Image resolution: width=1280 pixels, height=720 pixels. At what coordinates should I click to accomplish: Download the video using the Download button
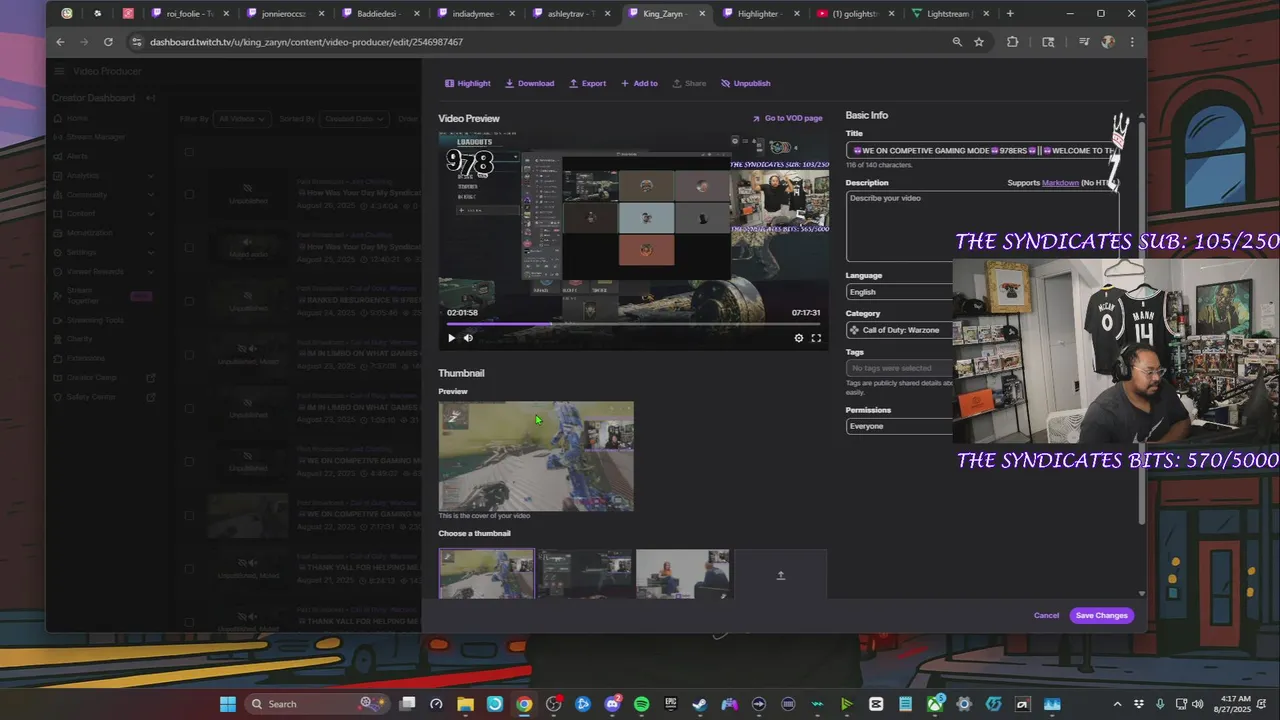point(529,83)
